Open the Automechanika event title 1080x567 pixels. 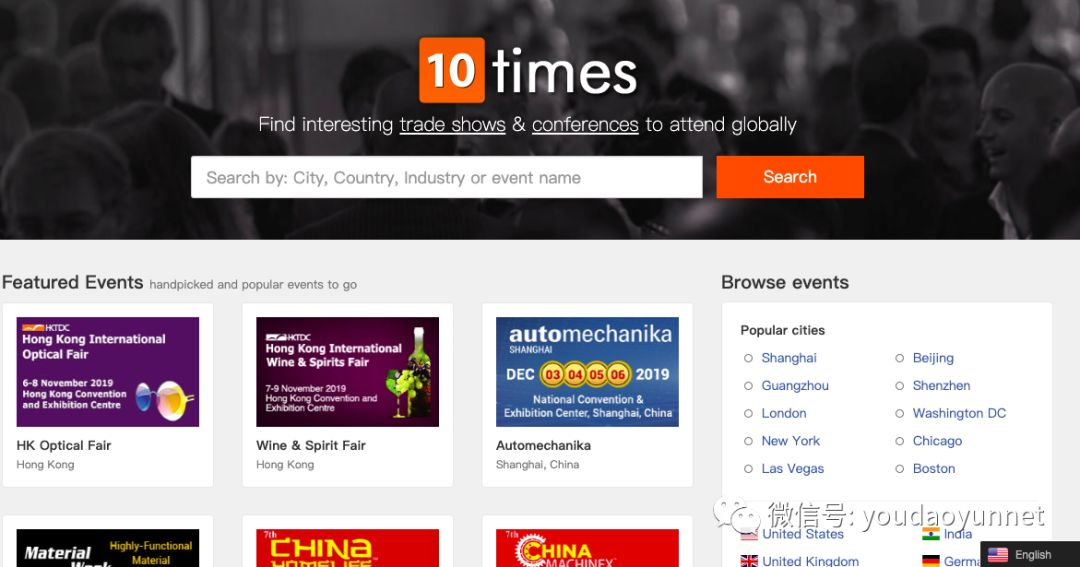(x=543, y=446)
